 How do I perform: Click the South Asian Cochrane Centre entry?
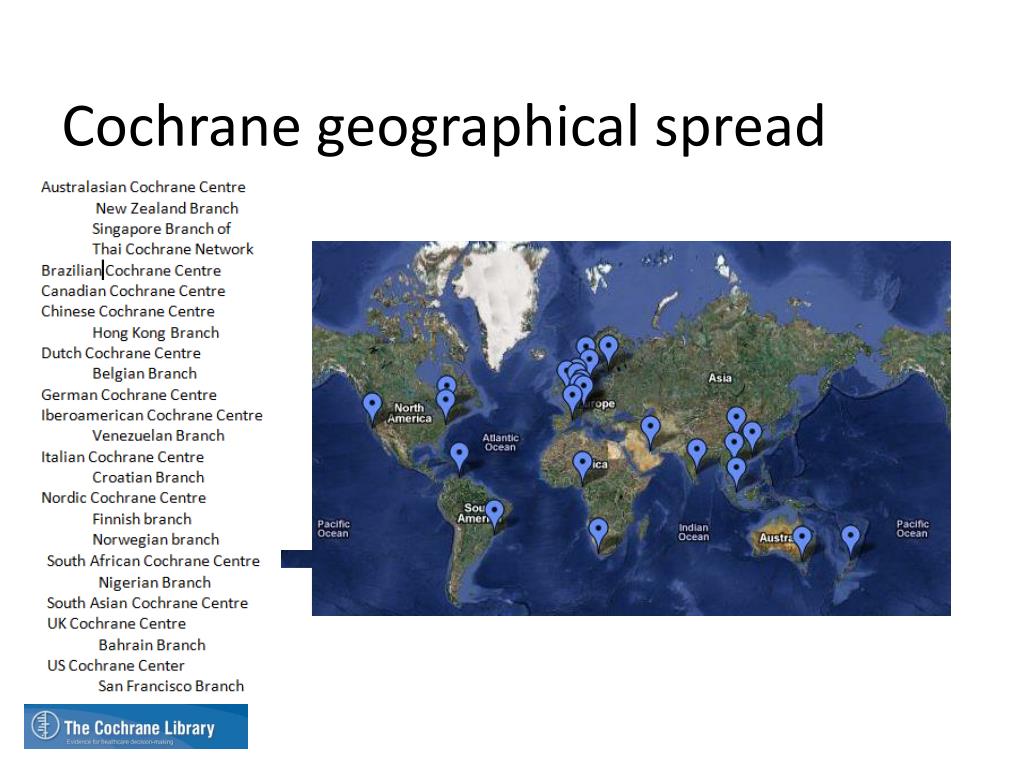click(147, 603)
